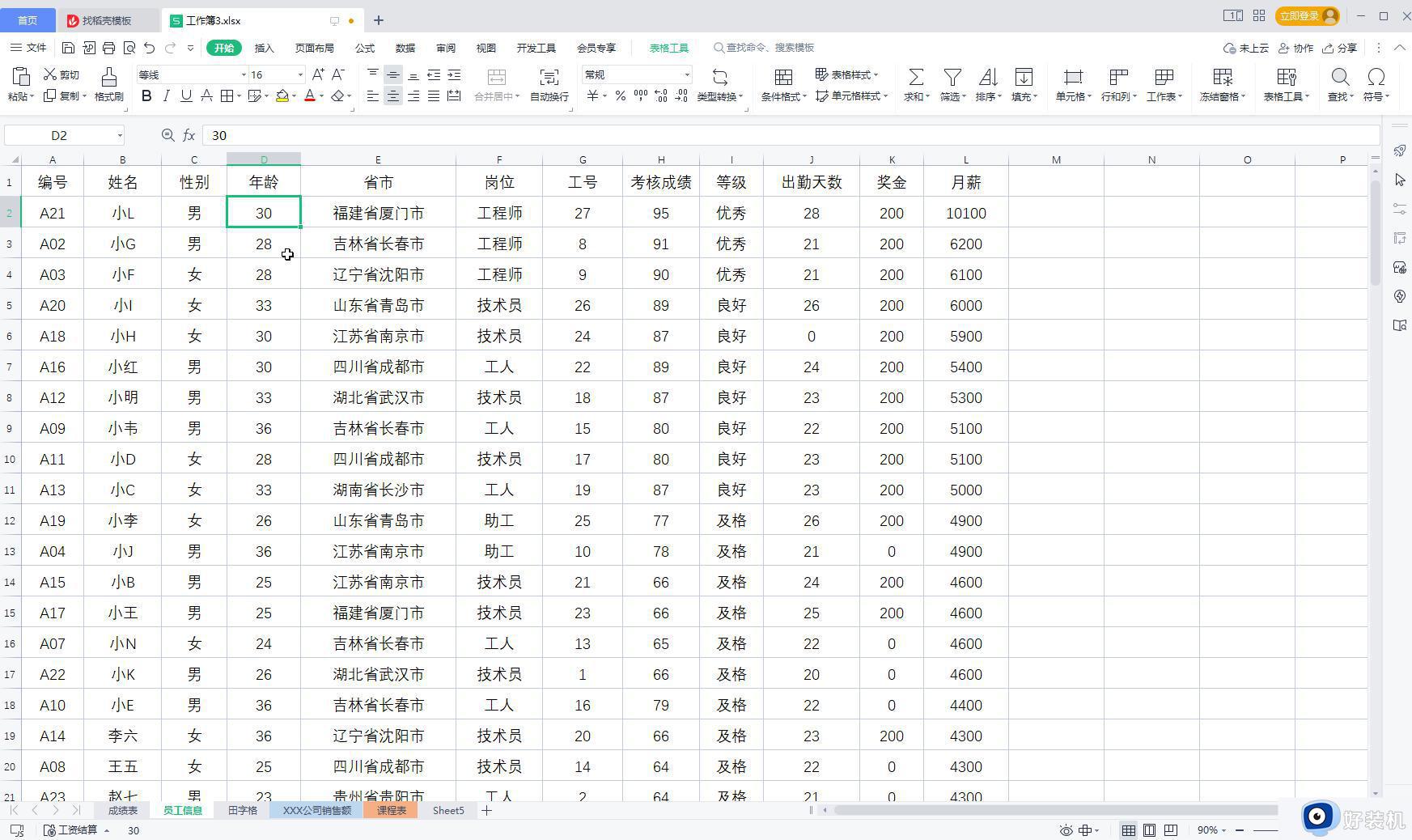The image size is (1412, 840).
Task: Open the 页面布局 ribbon tab
Action: (x=315, y=48)
